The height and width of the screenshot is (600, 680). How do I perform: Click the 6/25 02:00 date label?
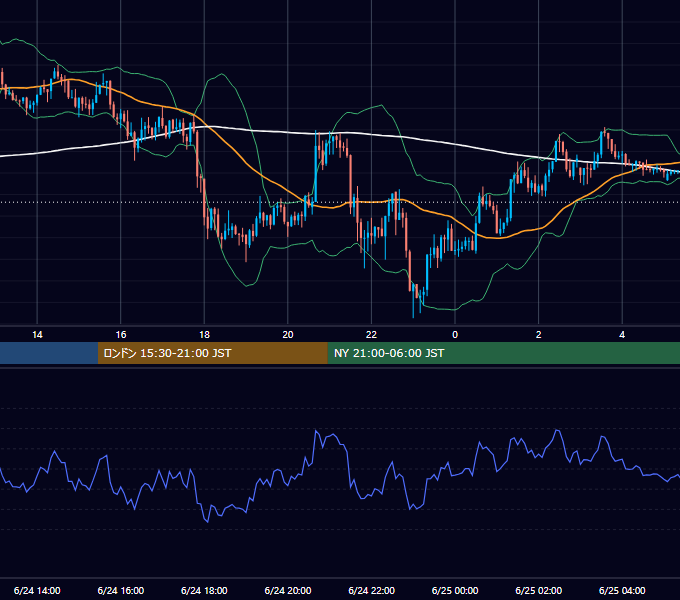[539, 590]
